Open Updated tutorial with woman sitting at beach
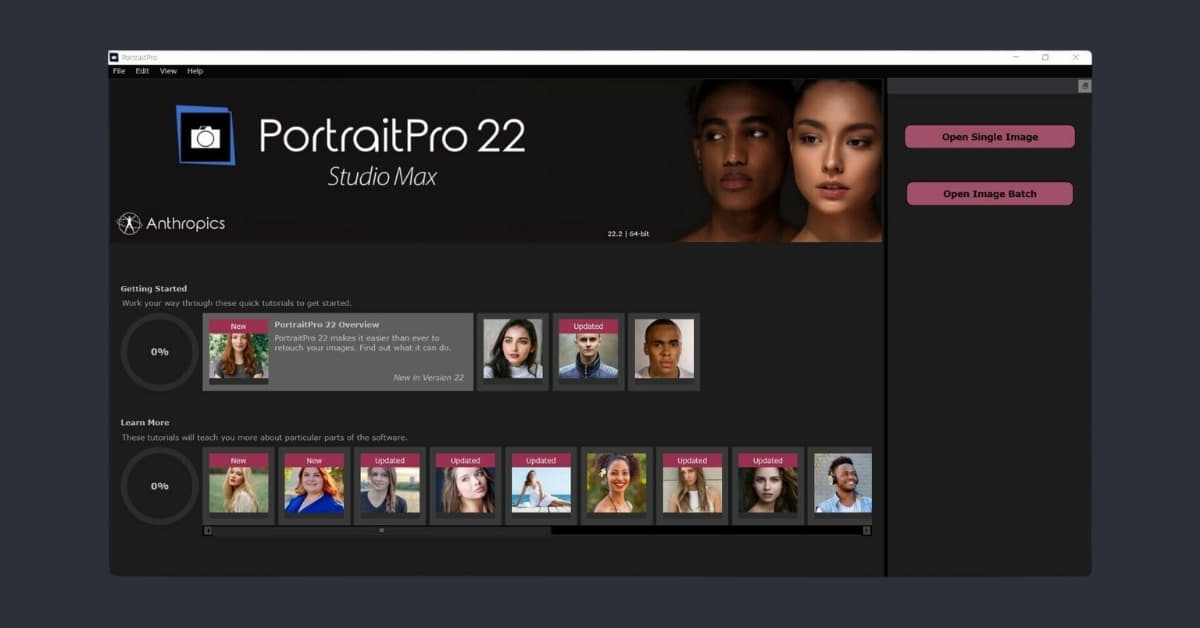1200x628 pixels. point(541,486)
